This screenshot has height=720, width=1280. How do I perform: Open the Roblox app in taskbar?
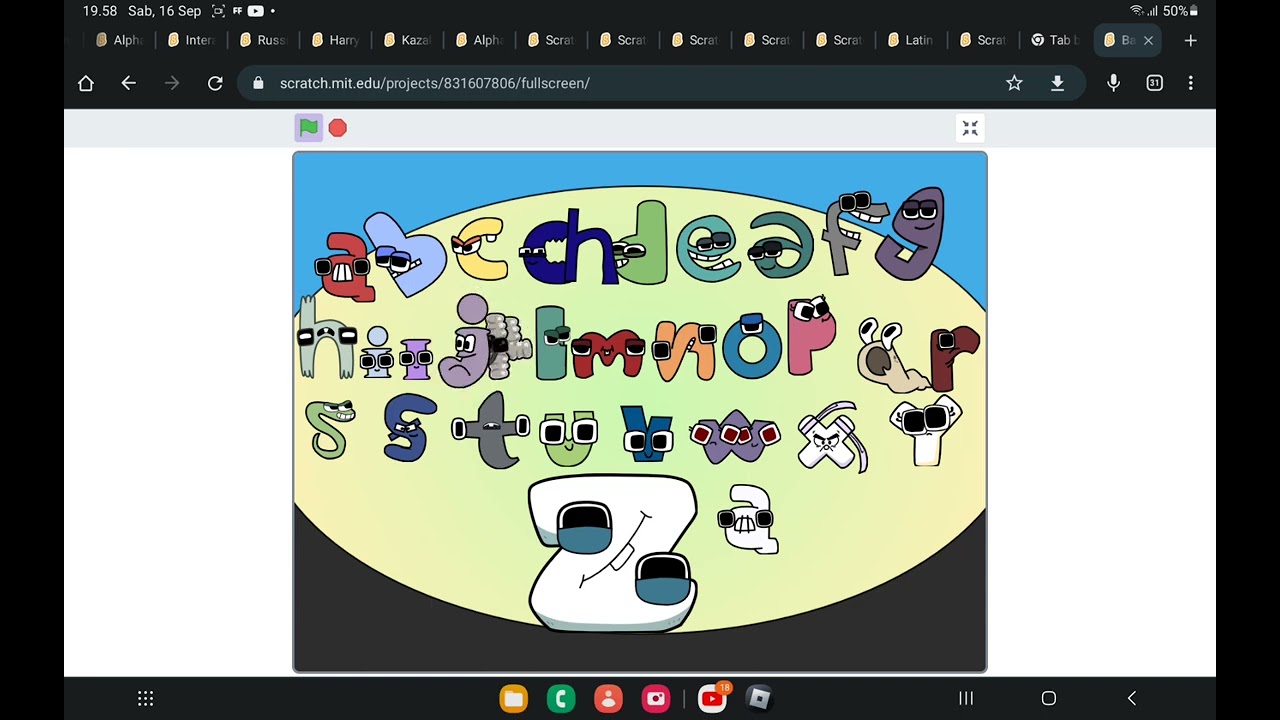pyautogui.click(x=760, y=698)
